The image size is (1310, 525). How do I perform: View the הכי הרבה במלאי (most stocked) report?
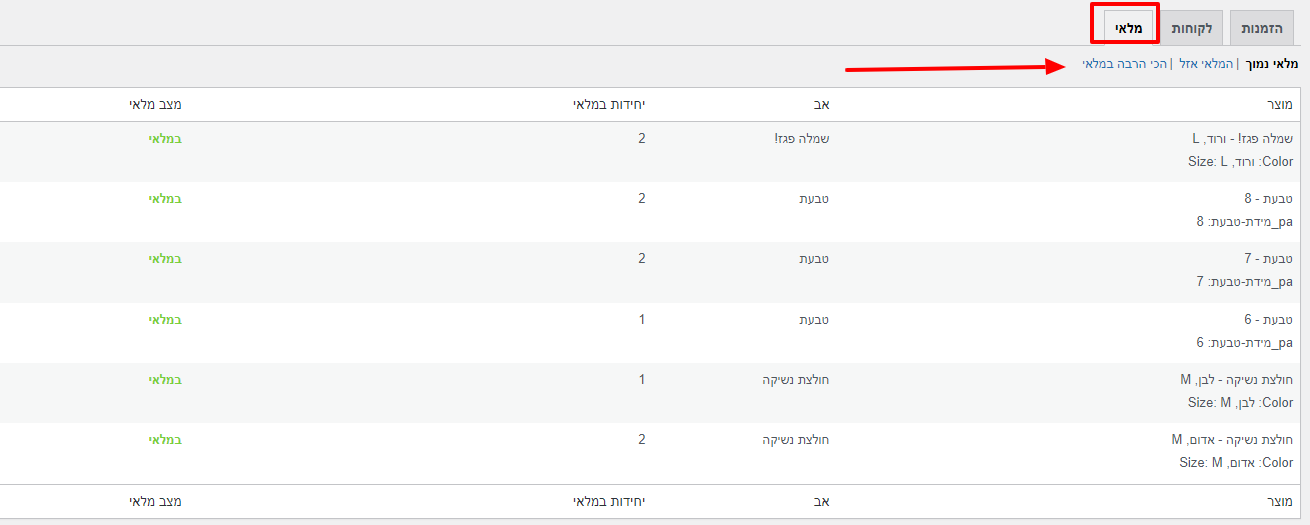[1125, 65]
